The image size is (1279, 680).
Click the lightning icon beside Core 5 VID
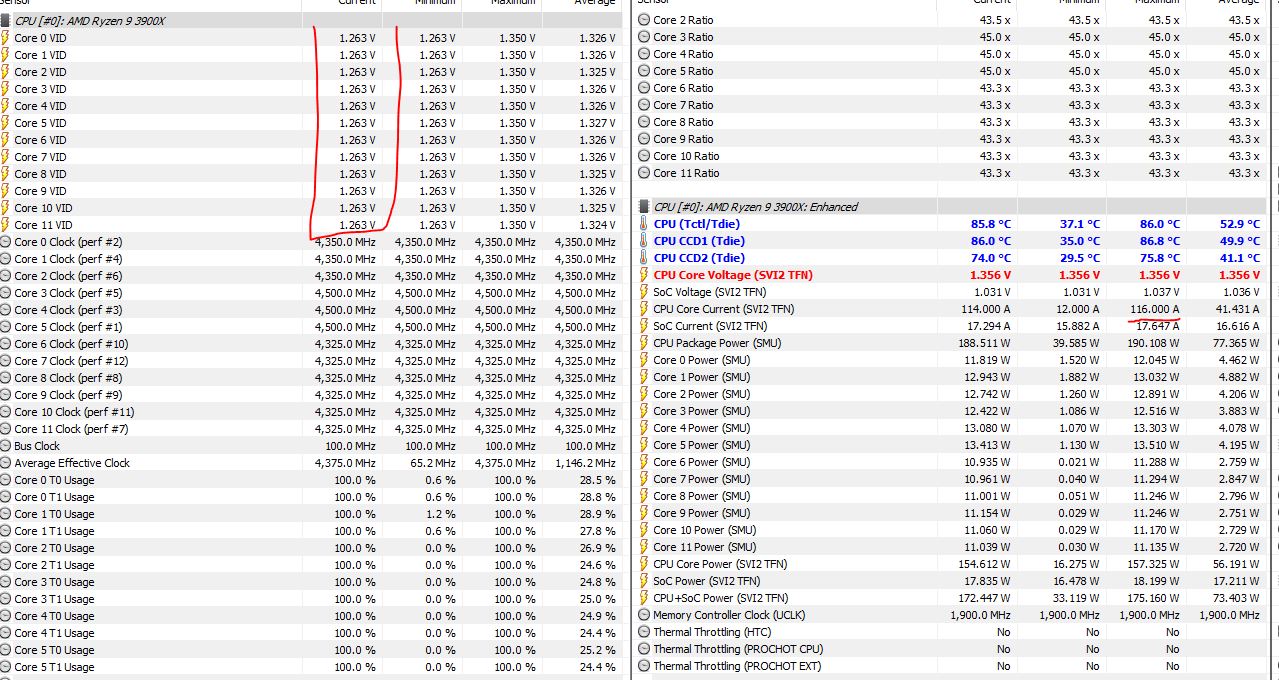pos(5,123)
